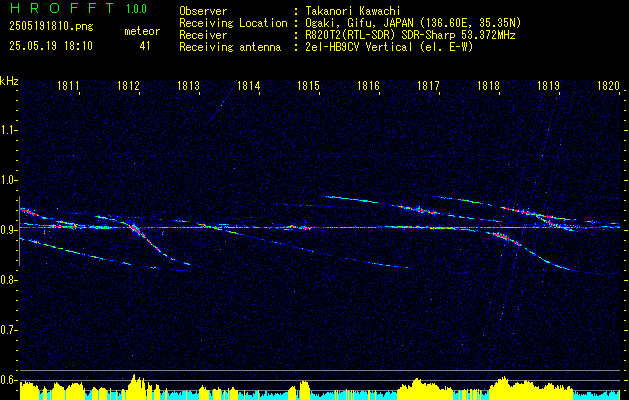Click observer name Takanori Kawachi
The width and height of the screenshot is (629, 400).
coord(351,11)
